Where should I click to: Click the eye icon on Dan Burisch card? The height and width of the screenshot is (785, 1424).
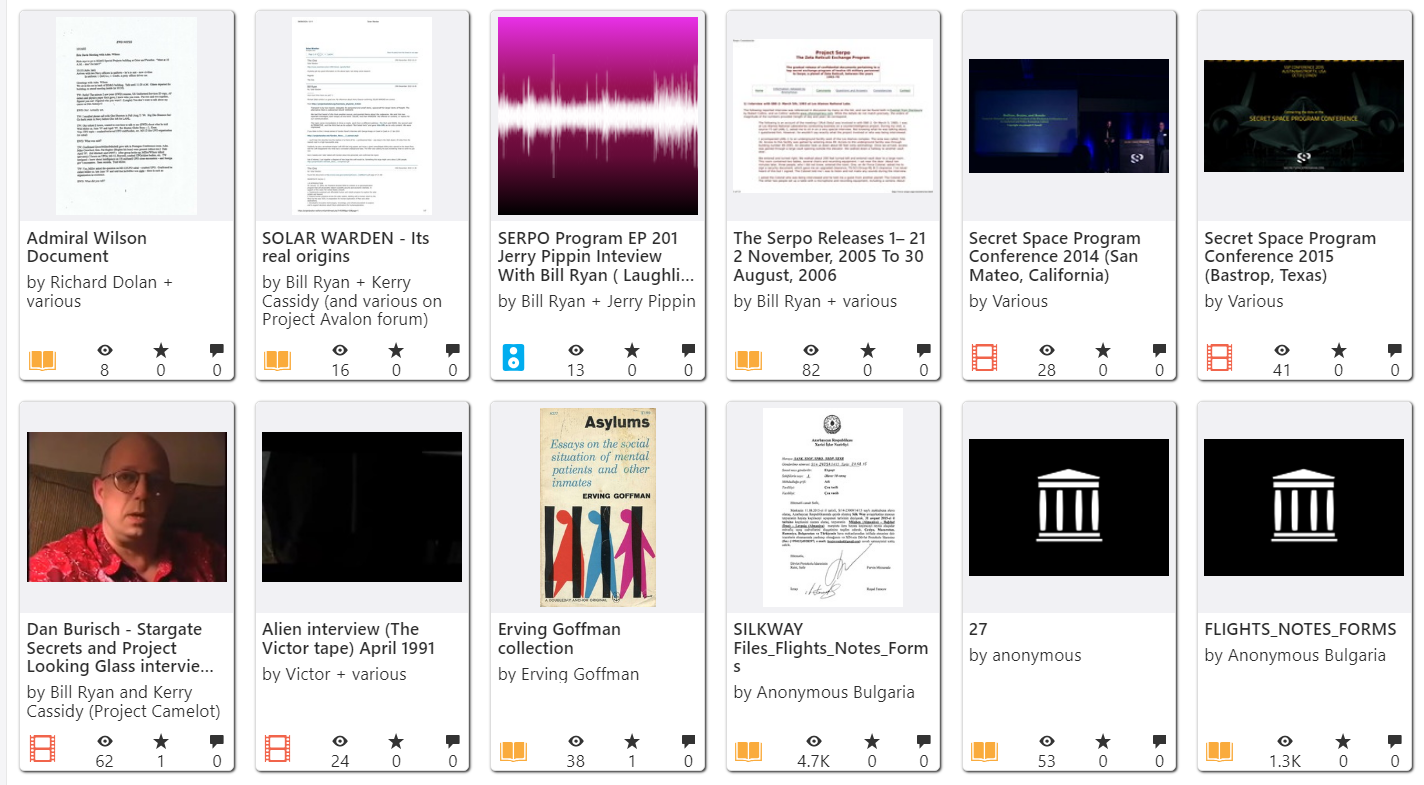[105, 741]
